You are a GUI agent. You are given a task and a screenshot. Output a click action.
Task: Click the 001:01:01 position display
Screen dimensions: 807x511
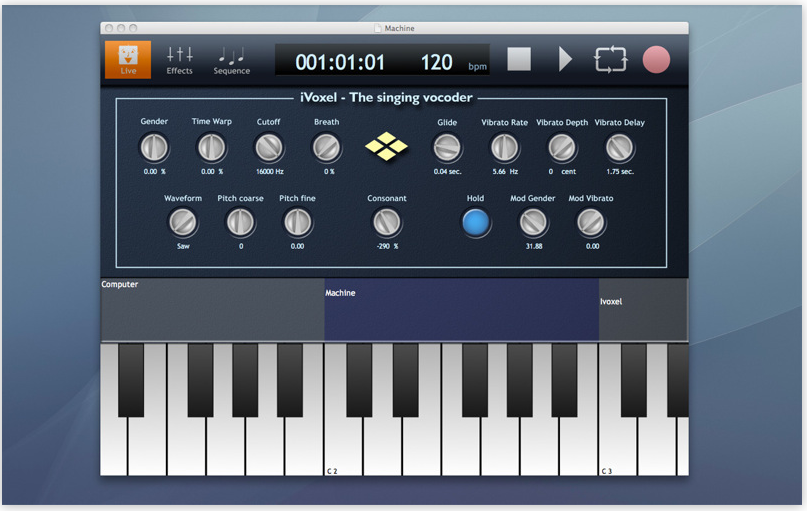coord(340,62)
